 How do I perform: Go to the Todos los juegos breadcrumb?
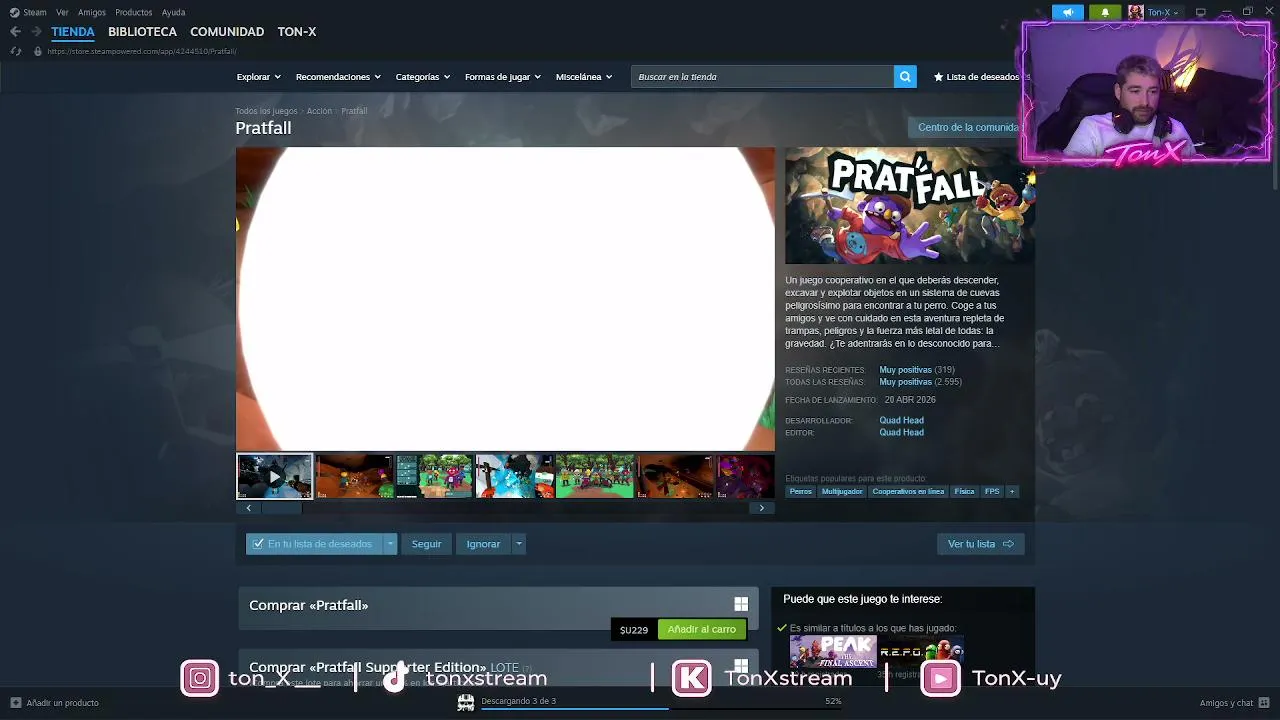[x=266, y=111]
